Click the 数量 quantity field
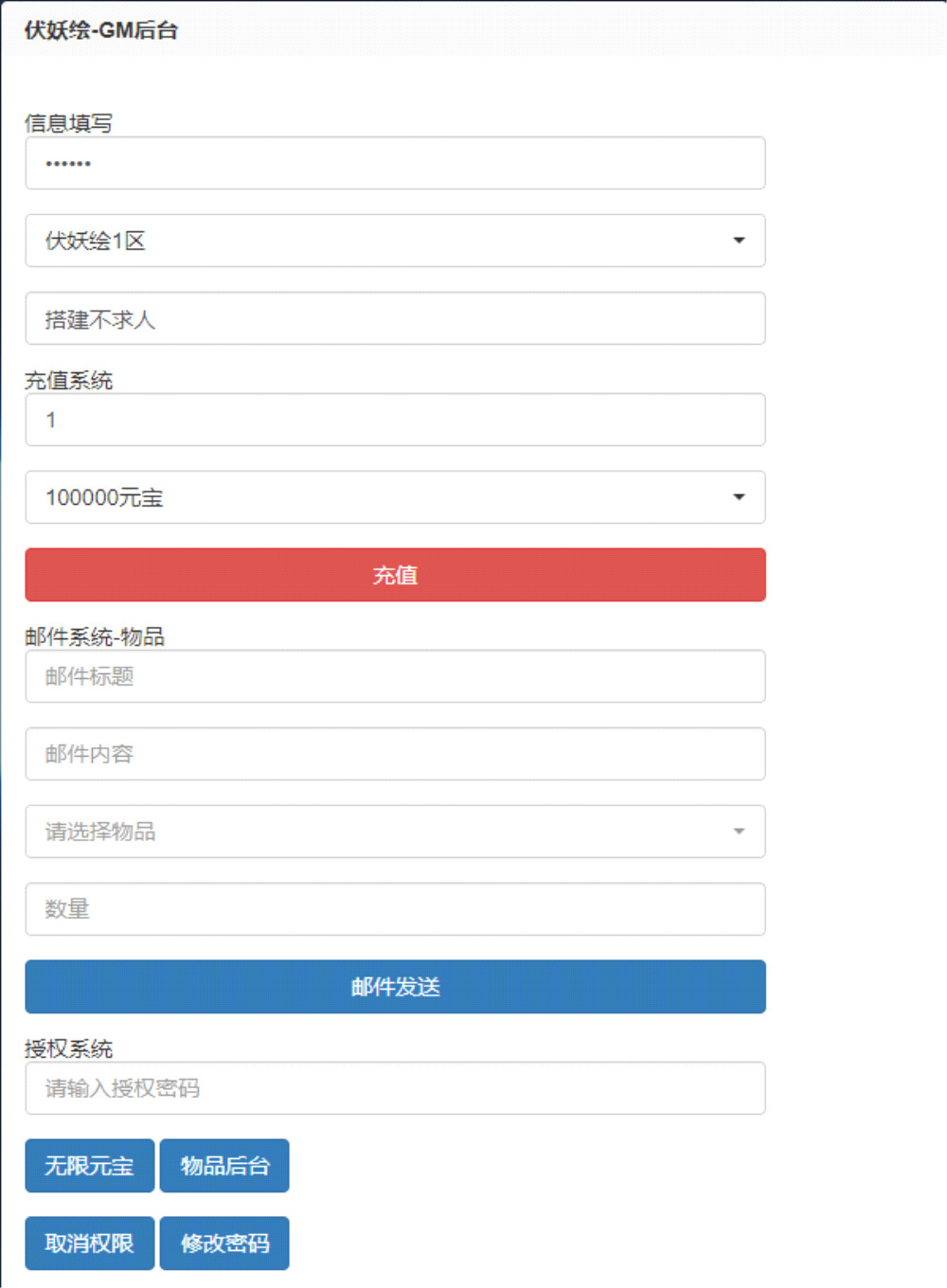The width and height of the screenshot is (947, 1288). 395,909
